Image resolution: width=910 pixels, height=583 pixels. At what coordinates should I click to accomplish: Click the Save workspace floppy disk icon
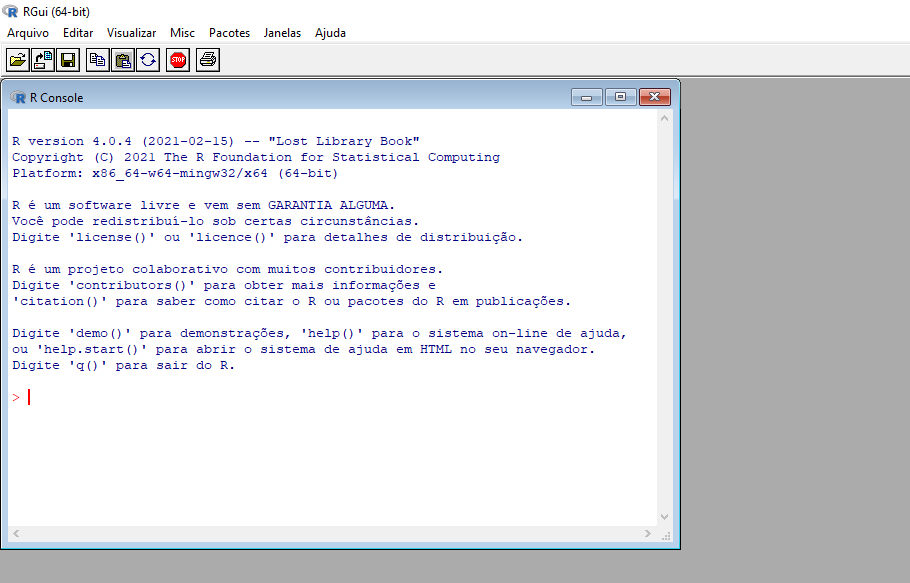tap(68, 60)
